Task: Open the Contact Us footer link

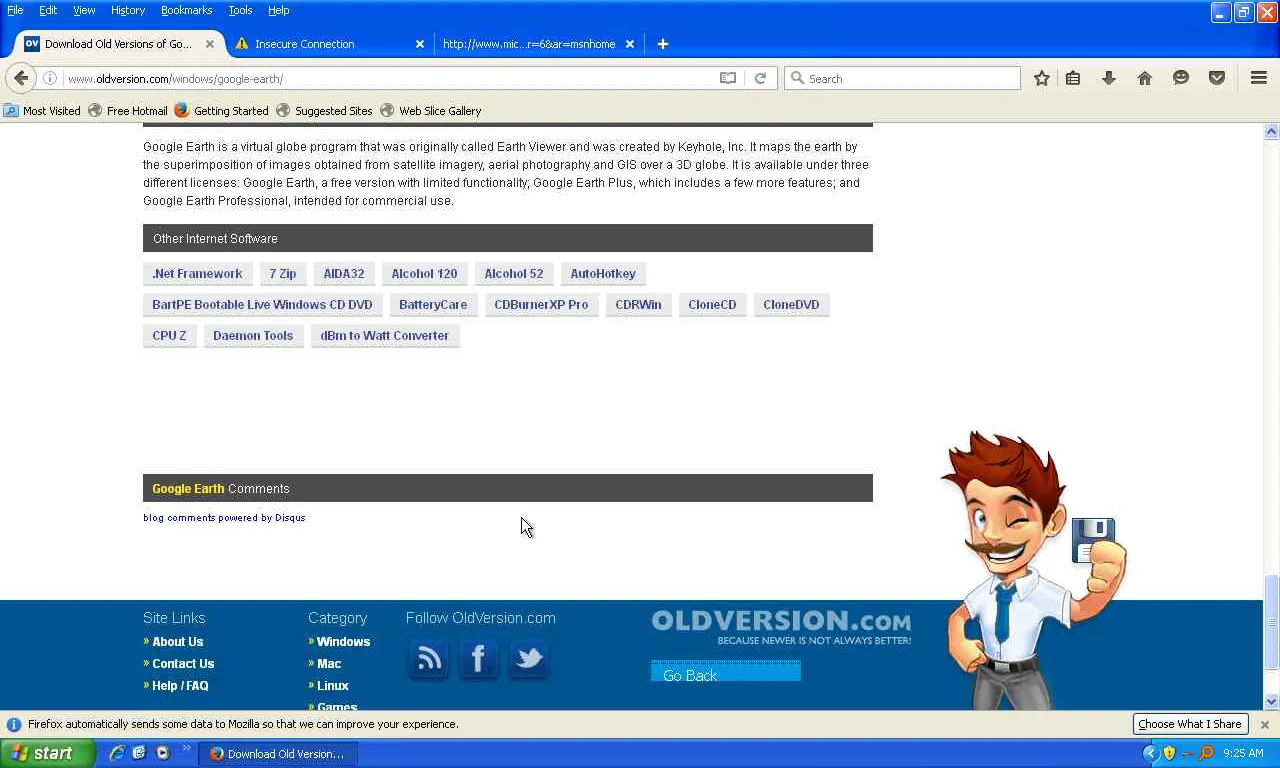Action: coord(183,664)
